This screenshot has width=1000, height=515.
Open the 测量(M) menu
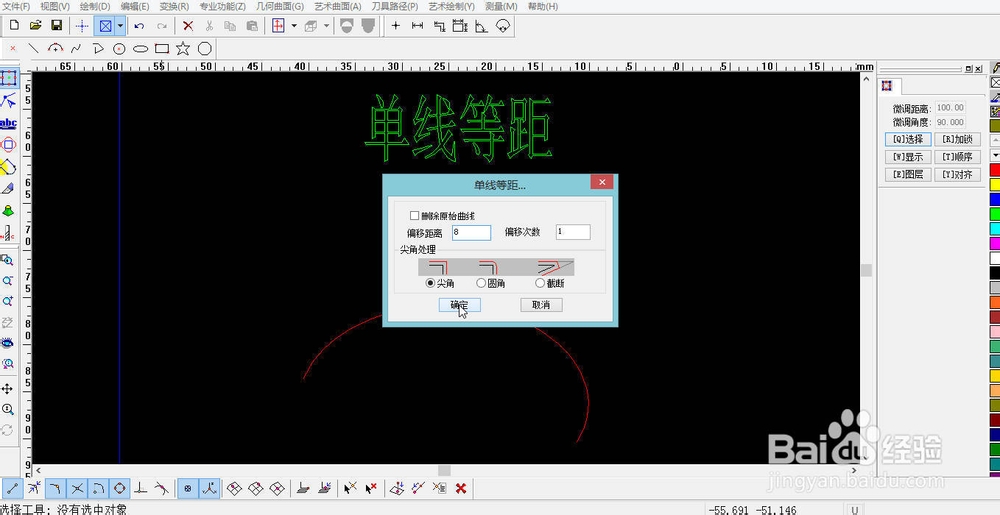click(501, 6)
